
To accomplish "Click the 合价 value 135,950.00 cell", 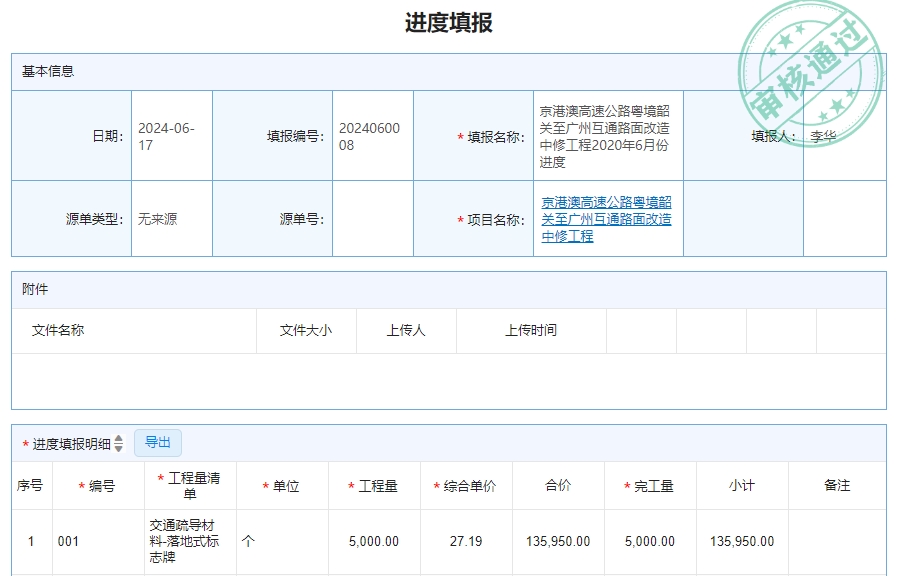I will pos(558,541).
